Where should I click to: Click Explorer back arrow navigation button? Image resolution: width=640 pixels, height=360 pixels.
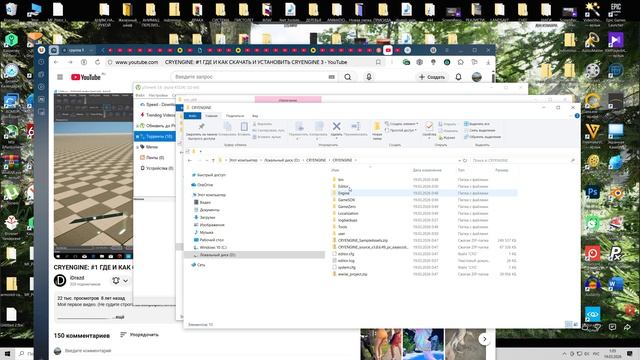190,160
